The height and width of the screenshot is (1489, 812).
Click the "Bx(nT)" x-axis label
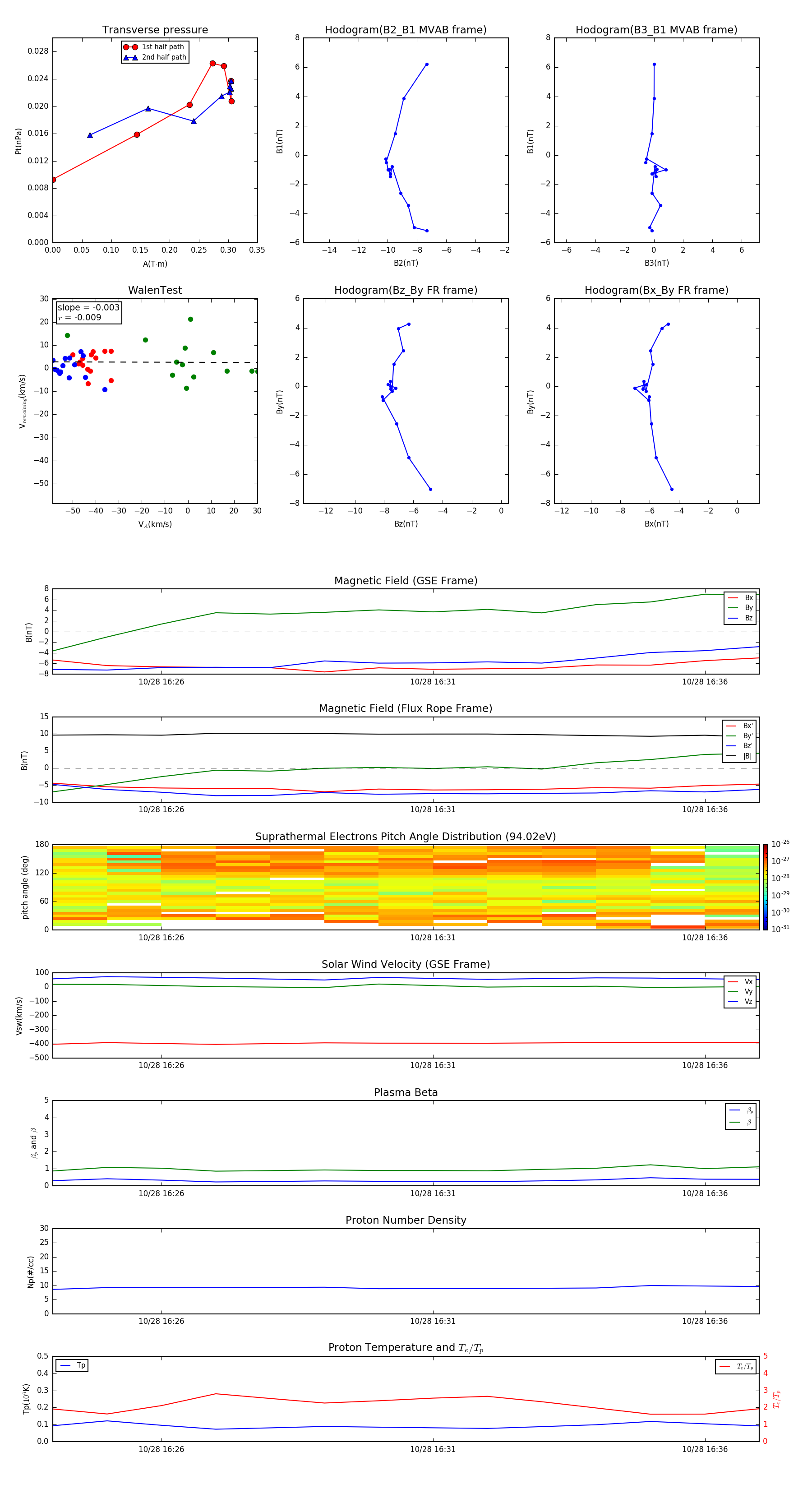point(656,524)
